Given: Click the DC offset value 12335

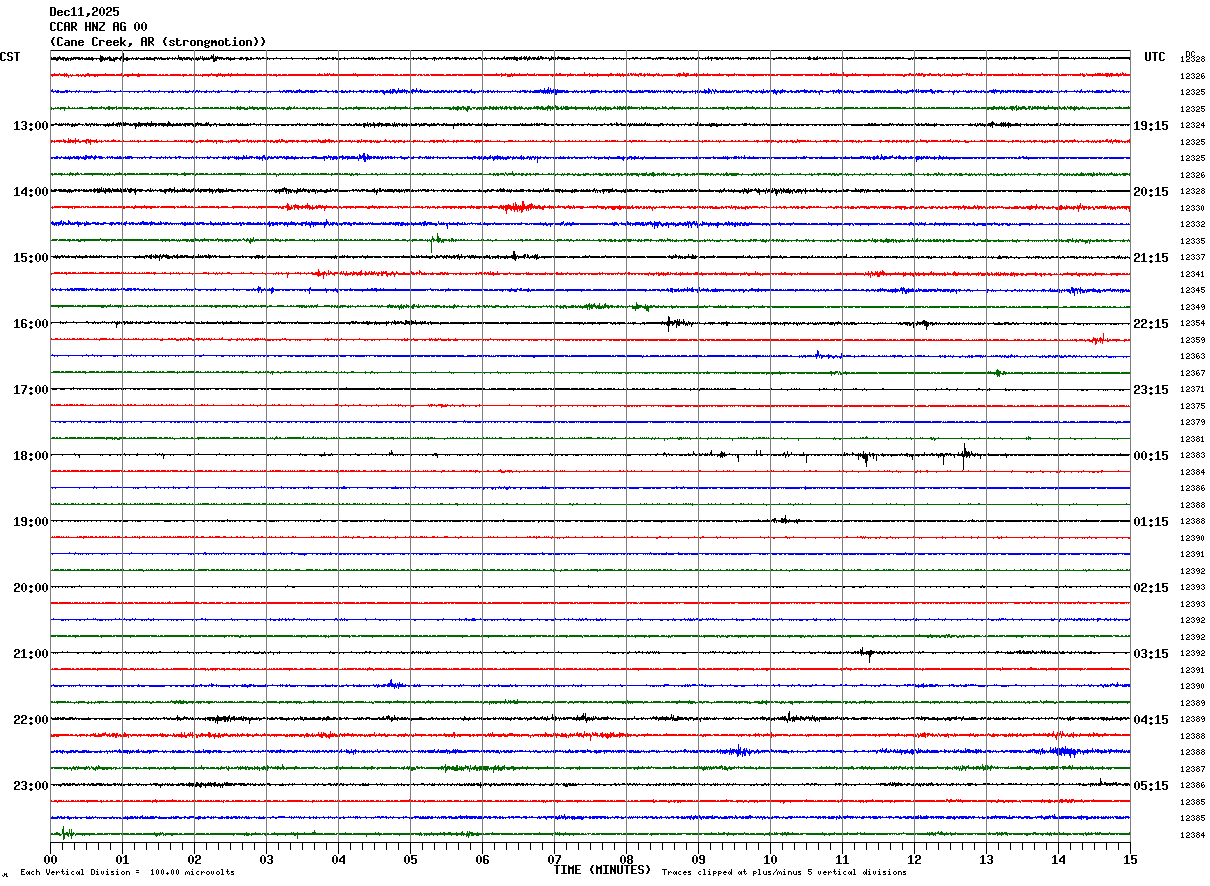Looking at the screenshot, I should click(x=1192, y=241).
